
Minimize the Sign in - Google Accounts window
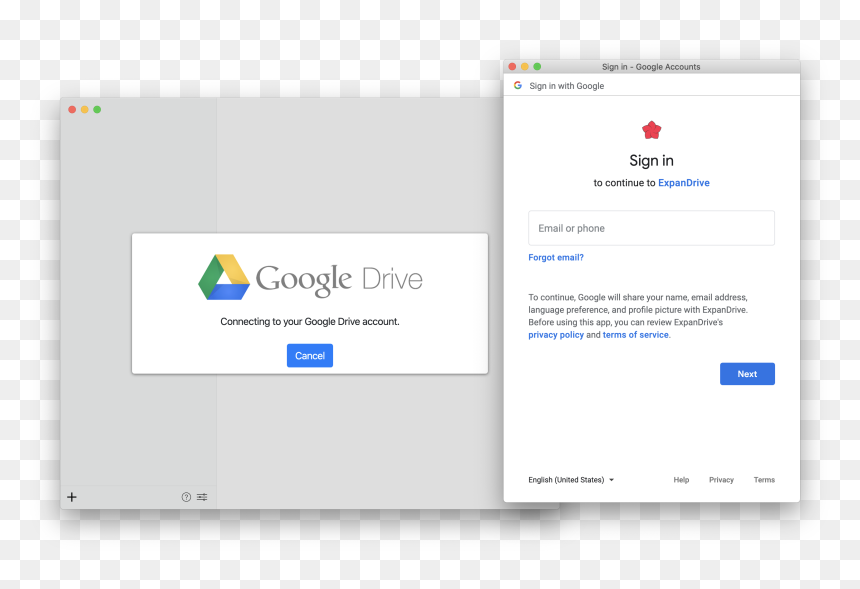point(525,66)
